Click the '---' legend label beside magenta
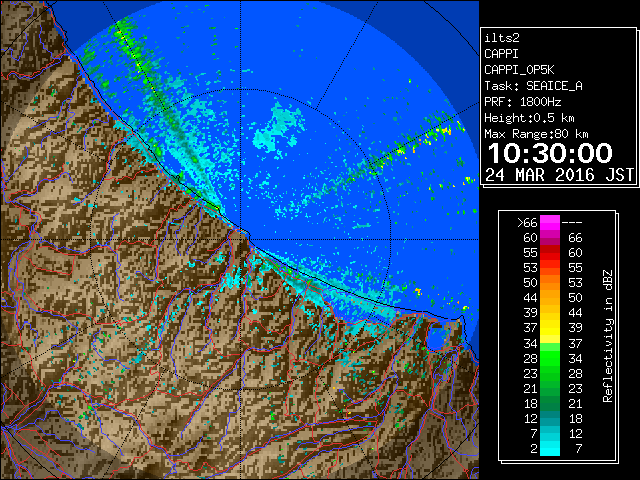 pyautogui.click(x=572, y=223)
